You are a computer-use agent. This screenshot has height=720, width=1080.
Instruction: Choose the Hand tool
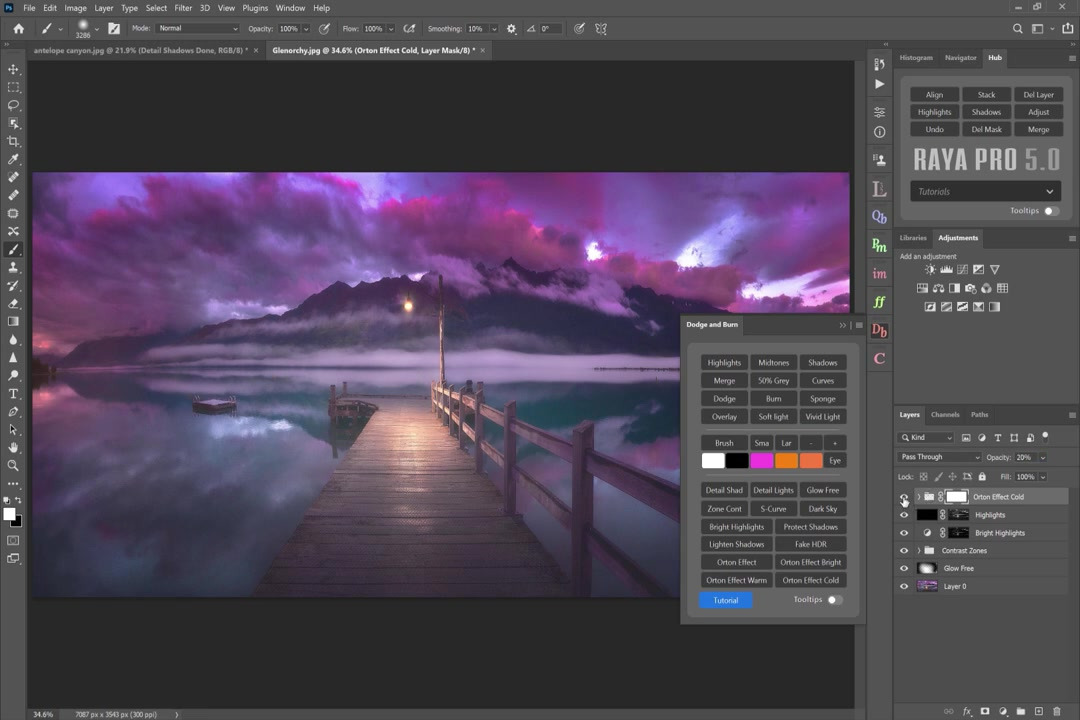13,447
